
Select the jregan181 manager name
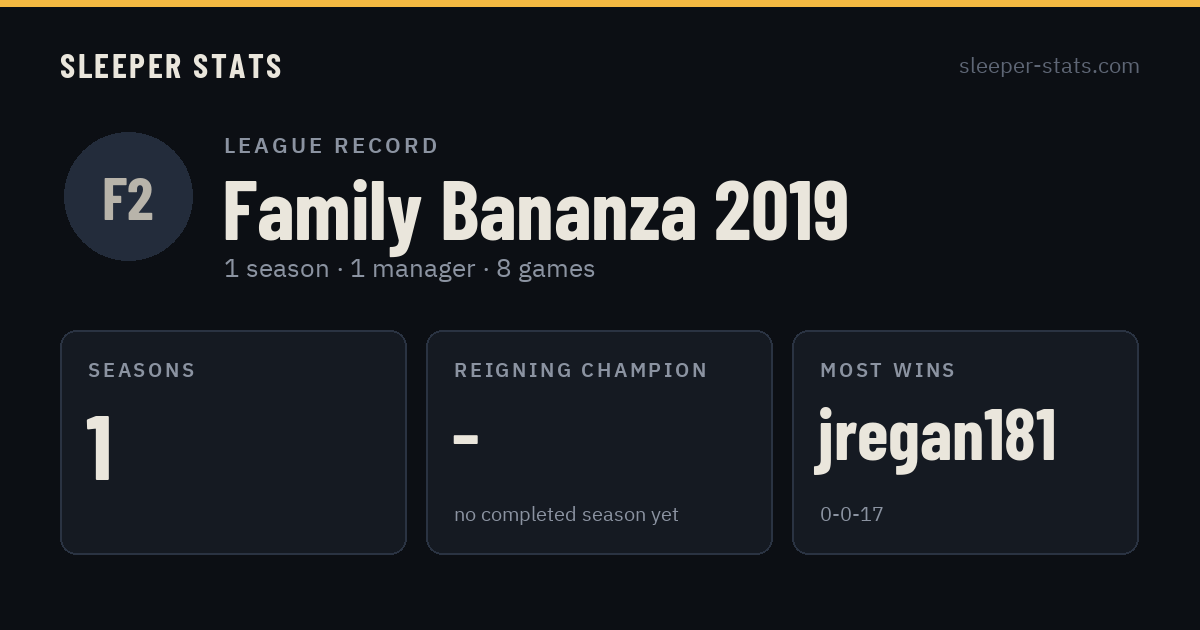point(938,438)
